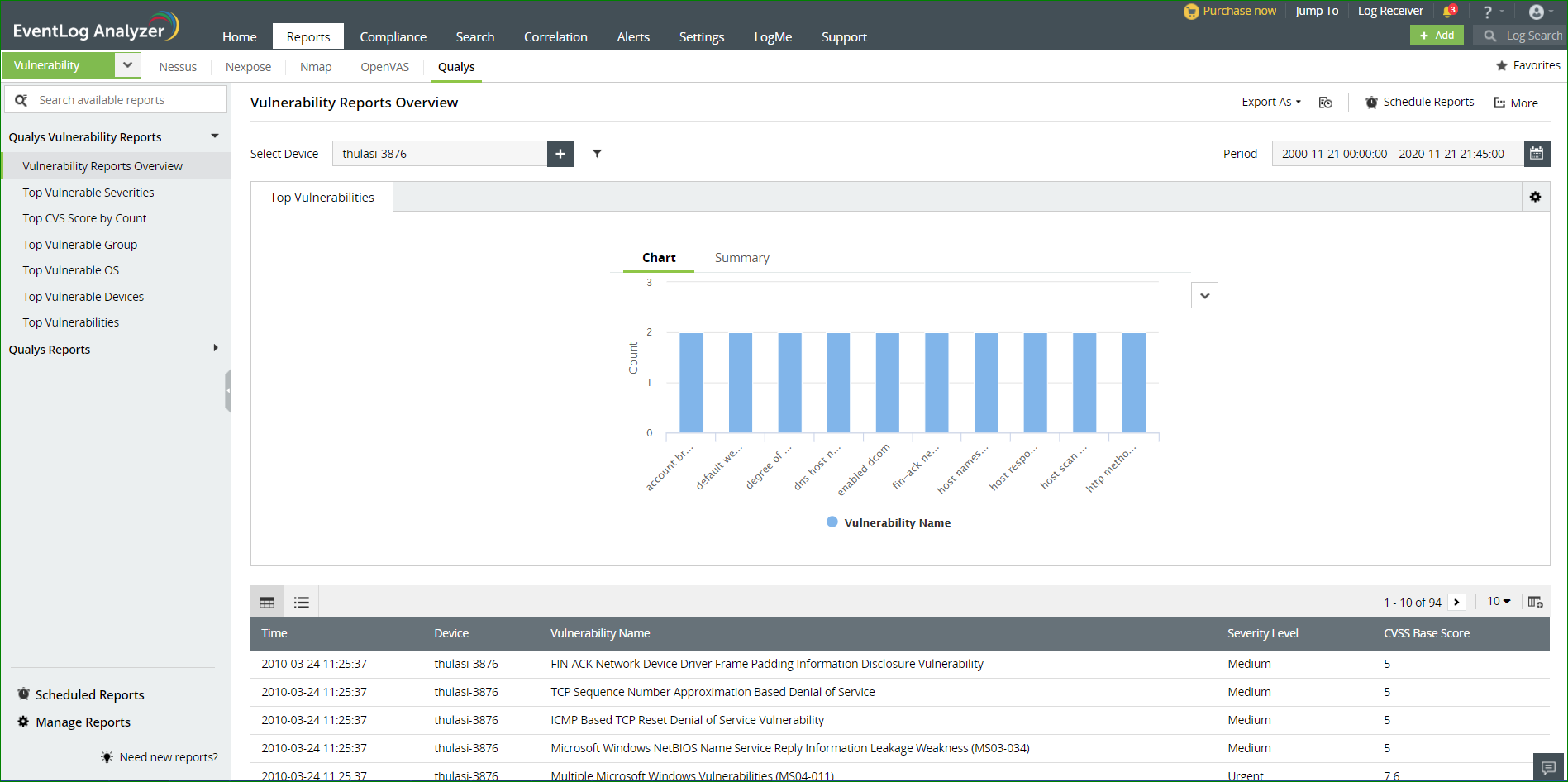
Task: Toggle the Vulnerability Name legend series
Action: (889, 522)
